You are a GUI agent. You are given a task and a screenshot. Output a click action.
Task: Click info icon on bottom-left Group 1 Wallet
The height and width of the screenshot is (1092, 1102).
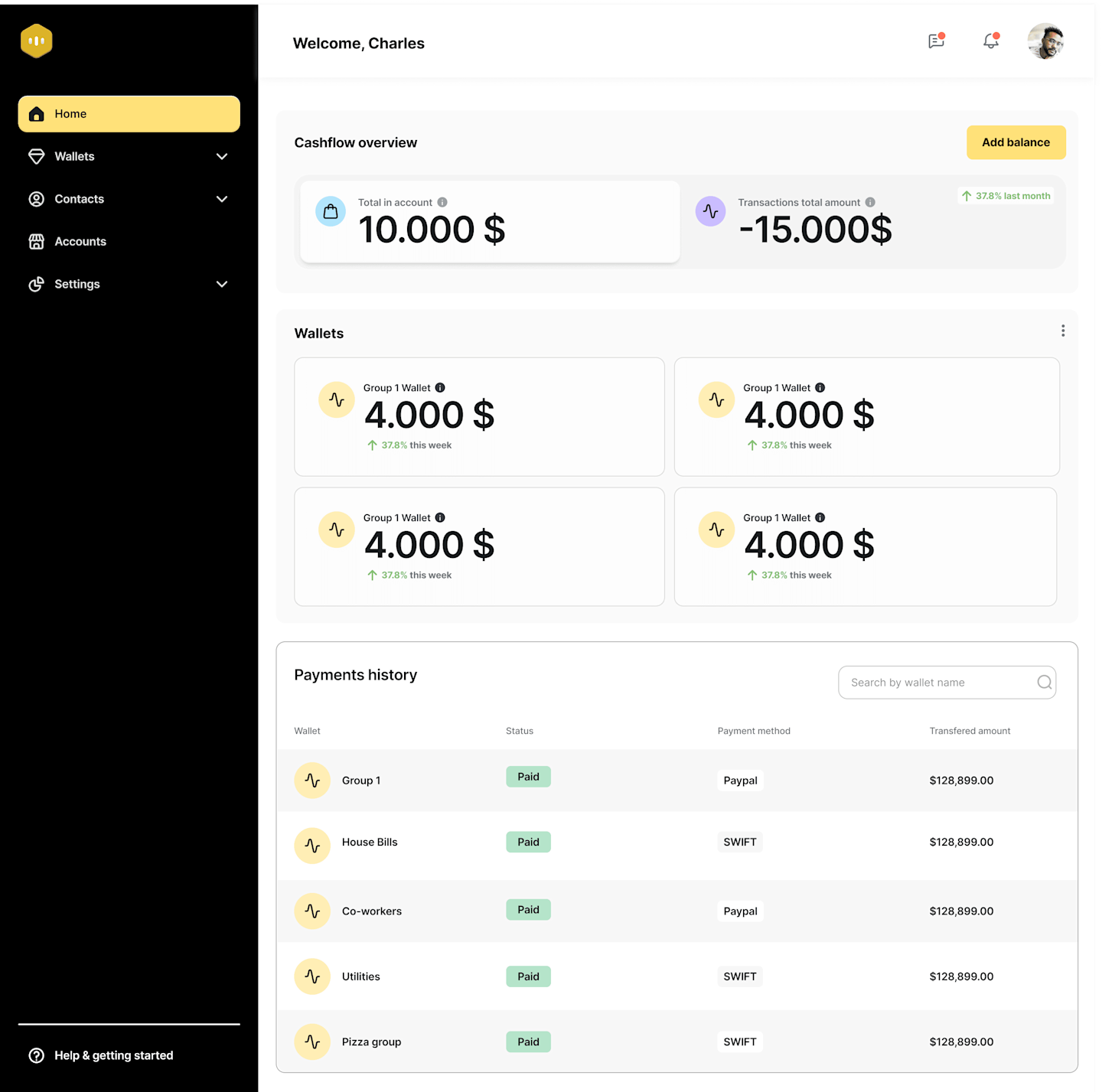(440, 518)
